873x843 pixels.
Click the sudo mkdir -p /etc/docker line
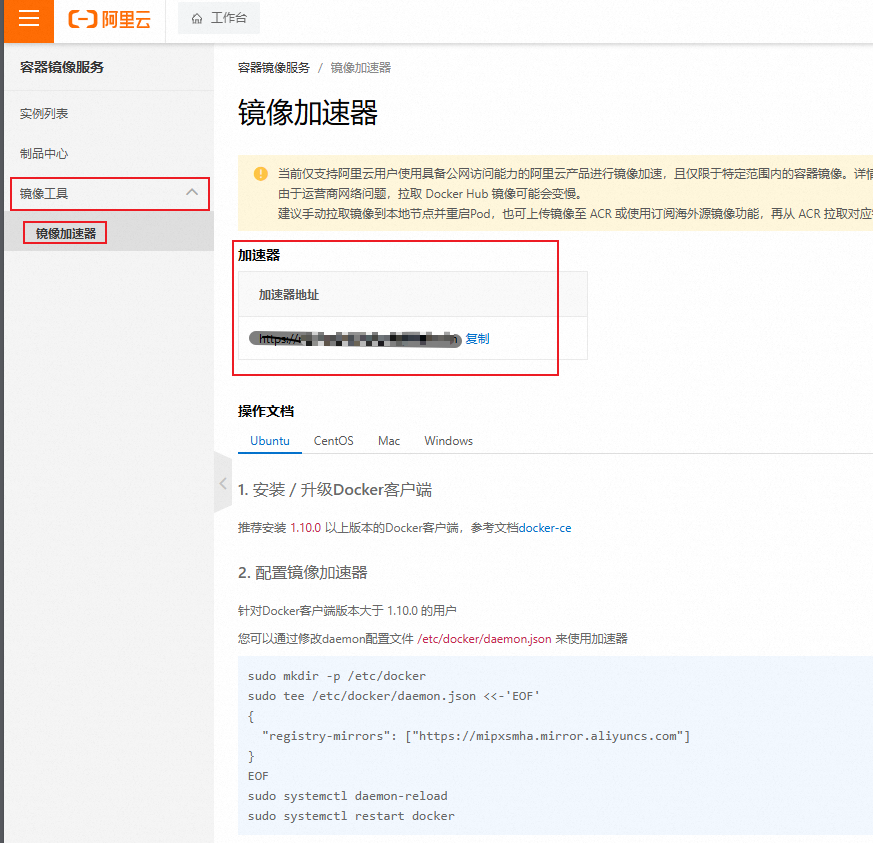[337, 676]
